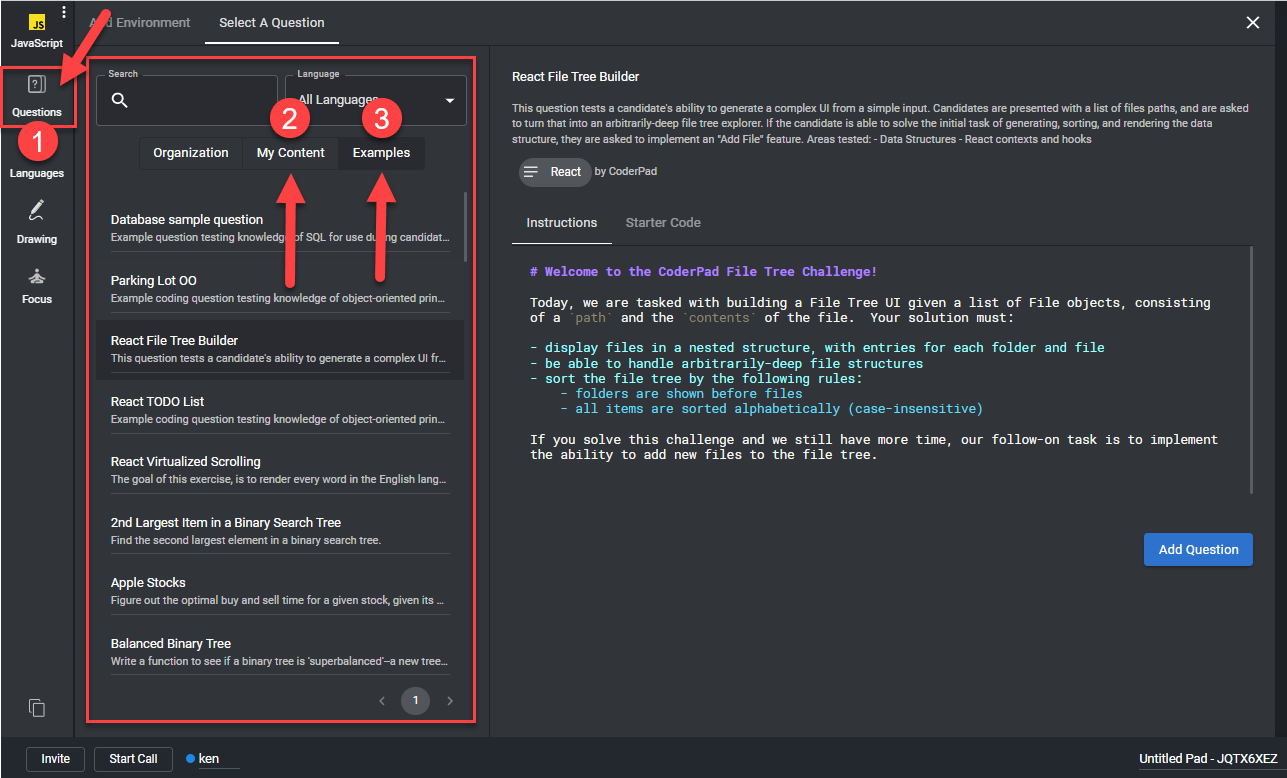Expand the All Languages dropdown
1287x778 pixels.
(x=449, y=101)
